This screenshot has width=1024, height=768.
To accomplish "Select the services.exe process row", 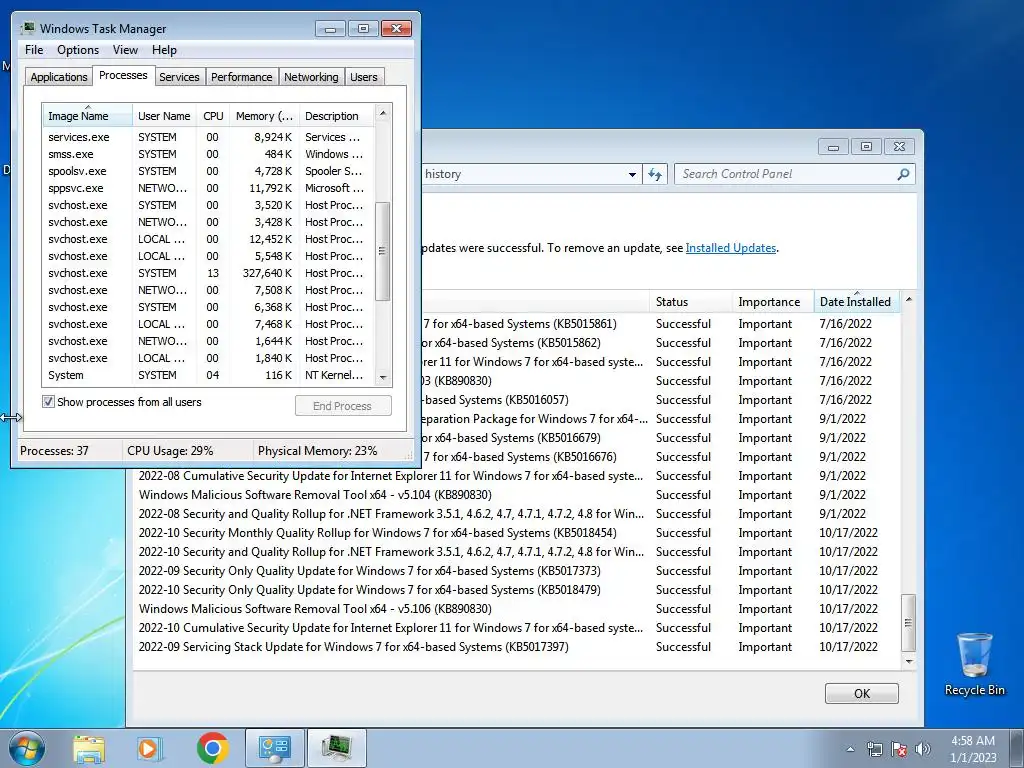I will coord(208,137).
